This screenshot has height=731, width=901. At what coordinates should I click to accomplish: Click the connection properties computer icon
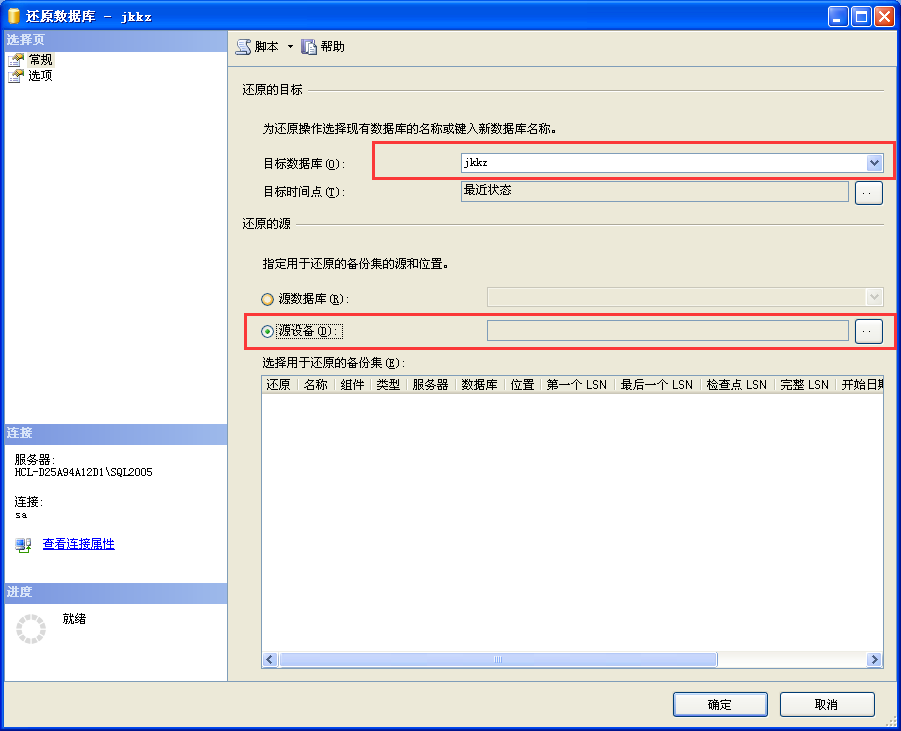pos(24,545)
